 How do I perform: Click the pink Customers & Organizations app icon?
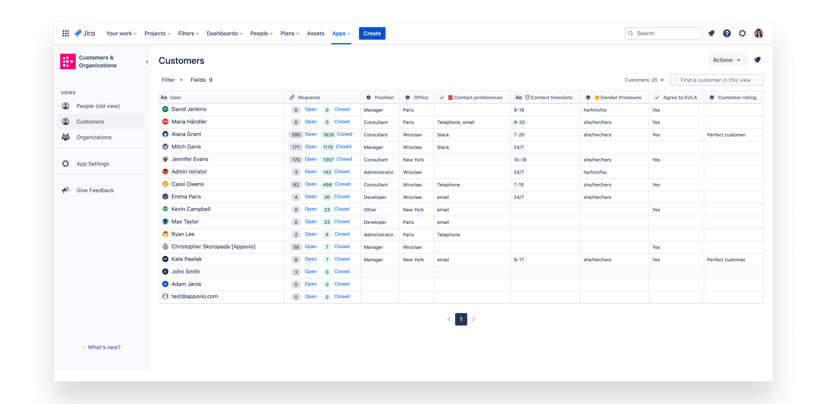68,62
